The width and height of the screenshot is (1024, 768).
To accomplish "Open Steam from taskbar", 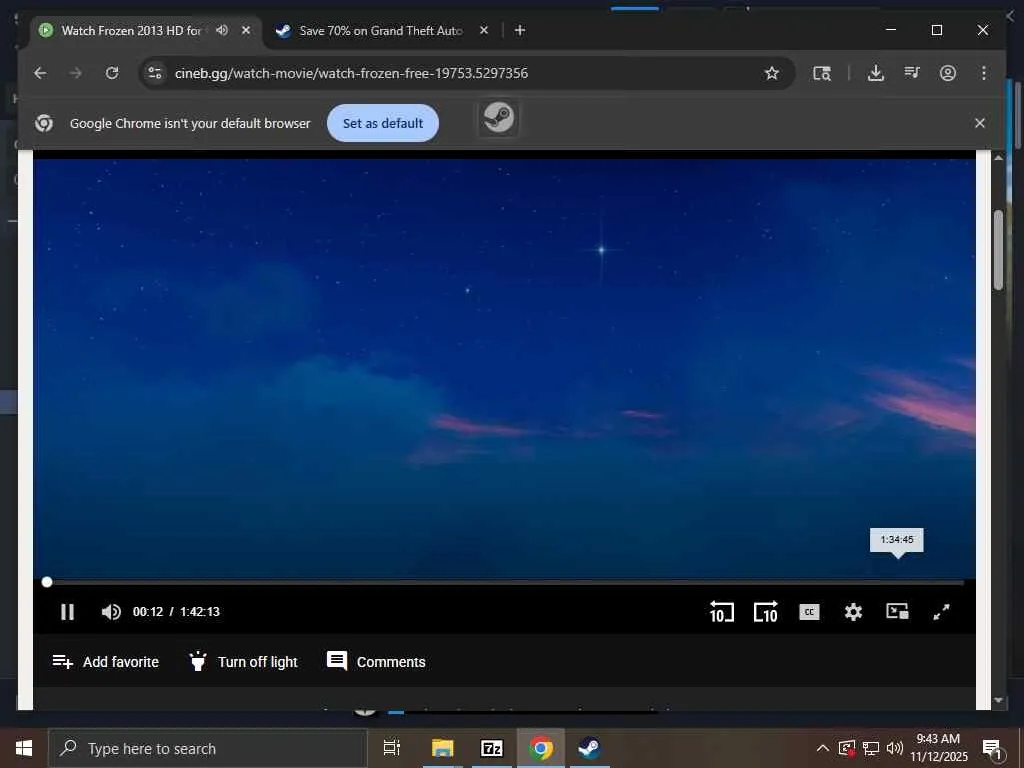I will (x=590, y=748).
